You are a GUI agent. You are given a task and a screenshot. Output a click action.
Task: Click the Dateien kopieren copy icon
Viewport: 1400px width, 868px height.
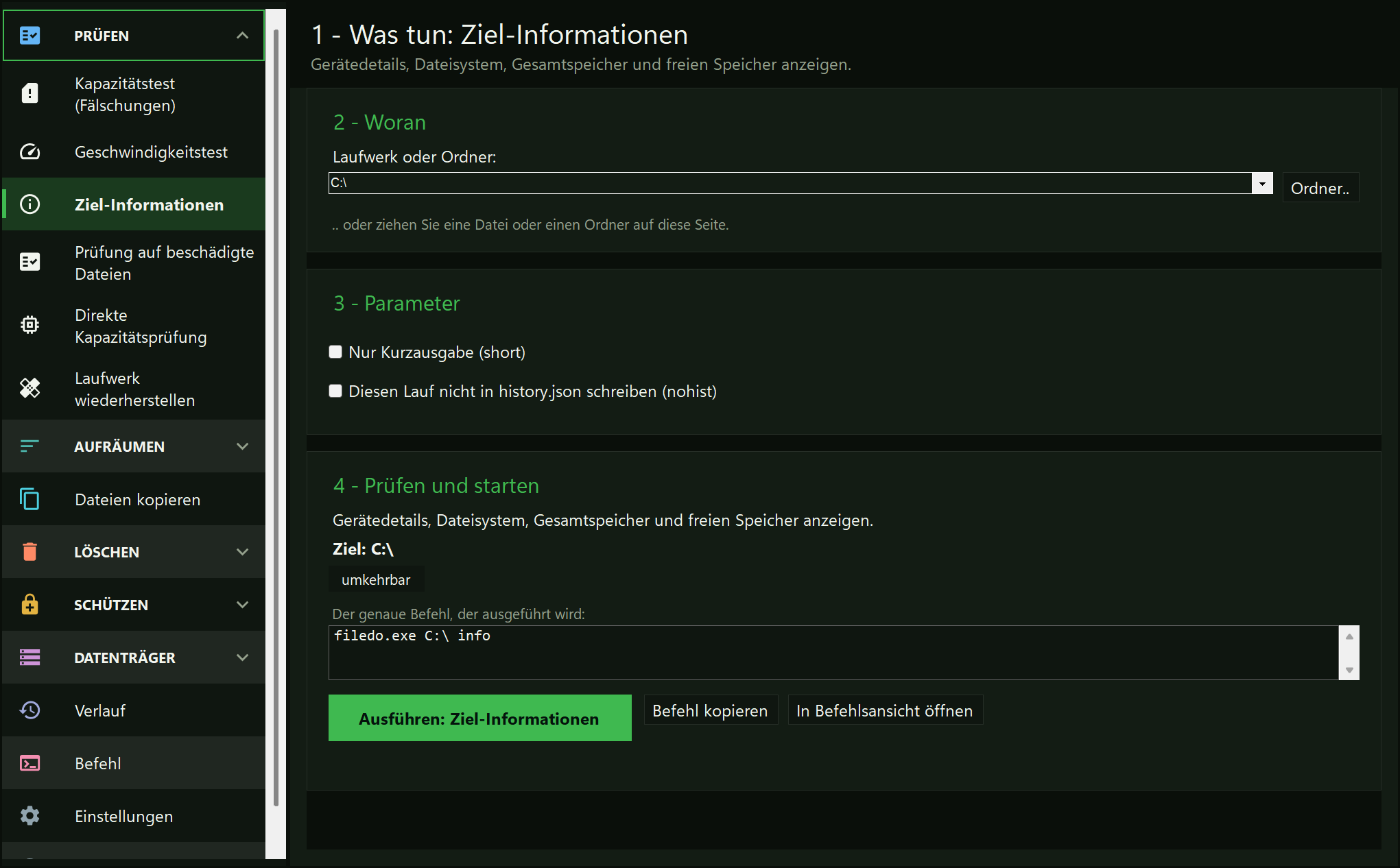click(29, 499)
